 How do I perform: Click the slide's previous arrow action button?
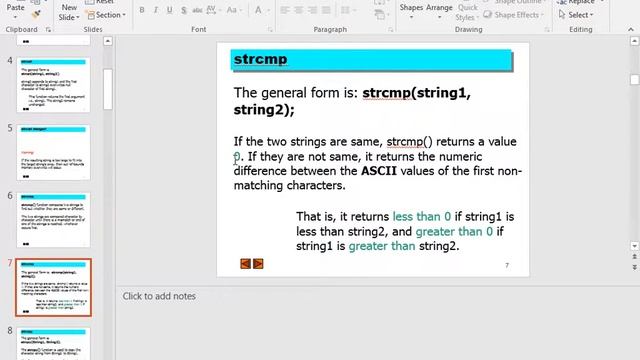click(245, 264)
